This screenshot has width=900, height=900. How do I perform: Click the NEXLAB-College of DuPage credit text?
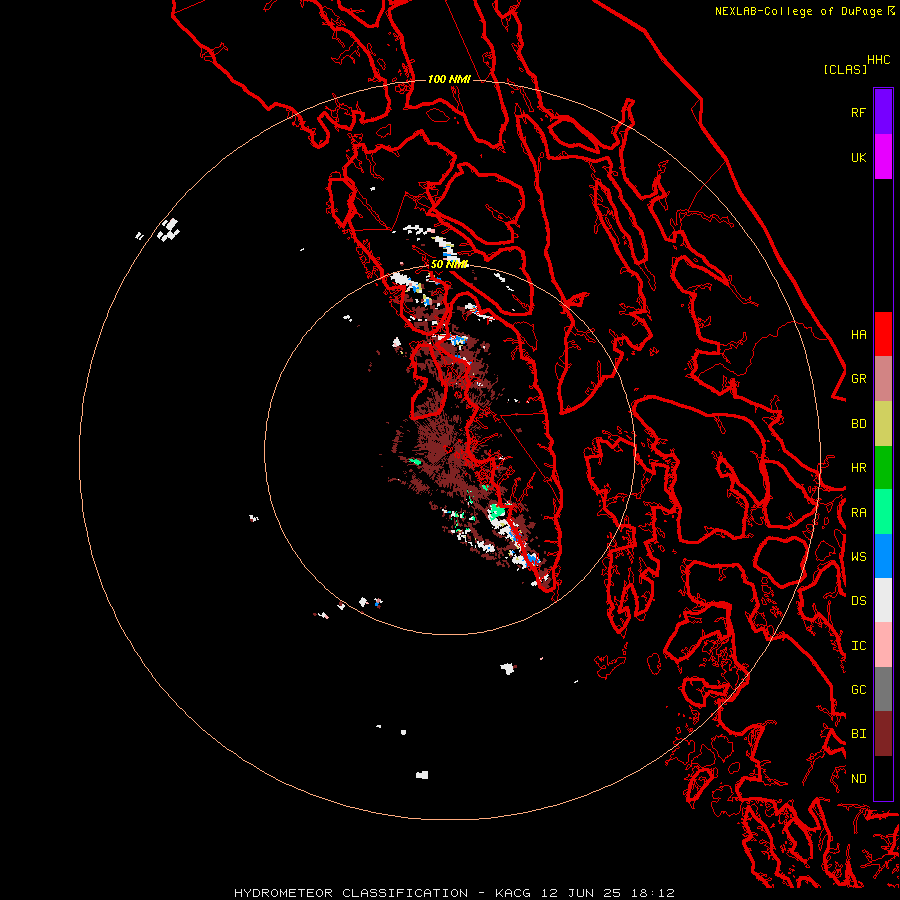pyautogui.click(x=798, y=11)
